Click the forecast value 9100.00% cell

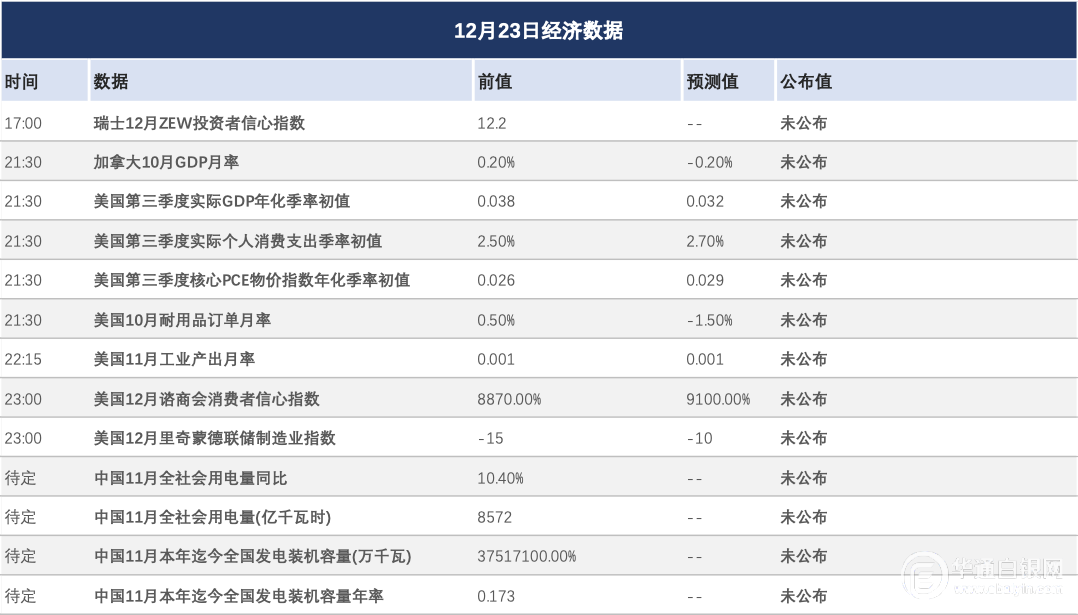coord(718,399)
